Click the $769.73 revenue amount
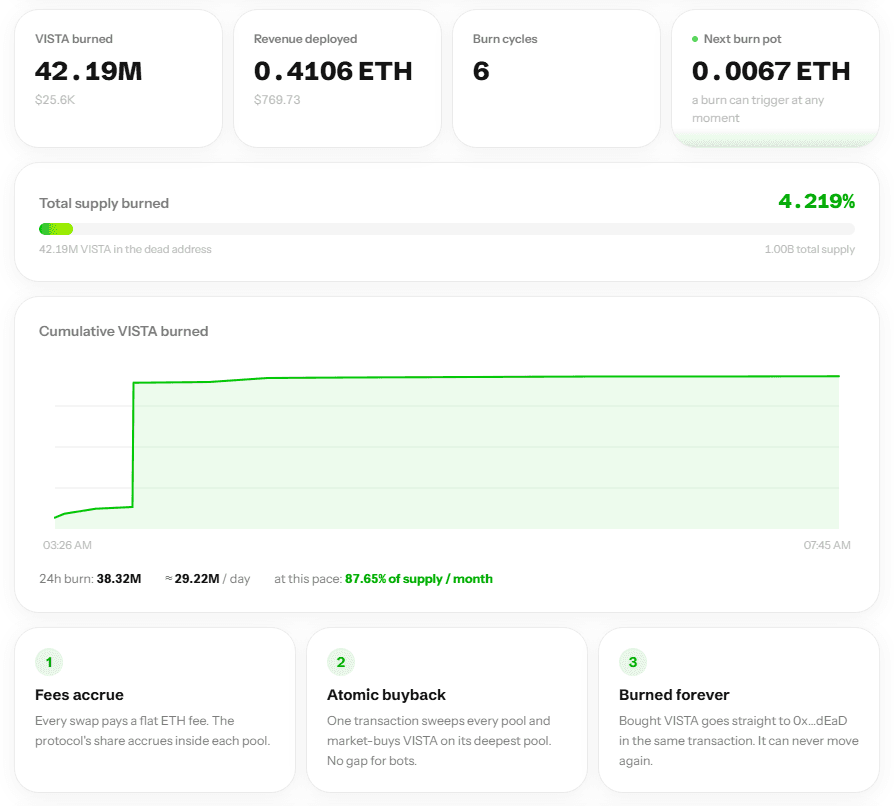Viewport: 894px width, 806px height. click(277, 100)
